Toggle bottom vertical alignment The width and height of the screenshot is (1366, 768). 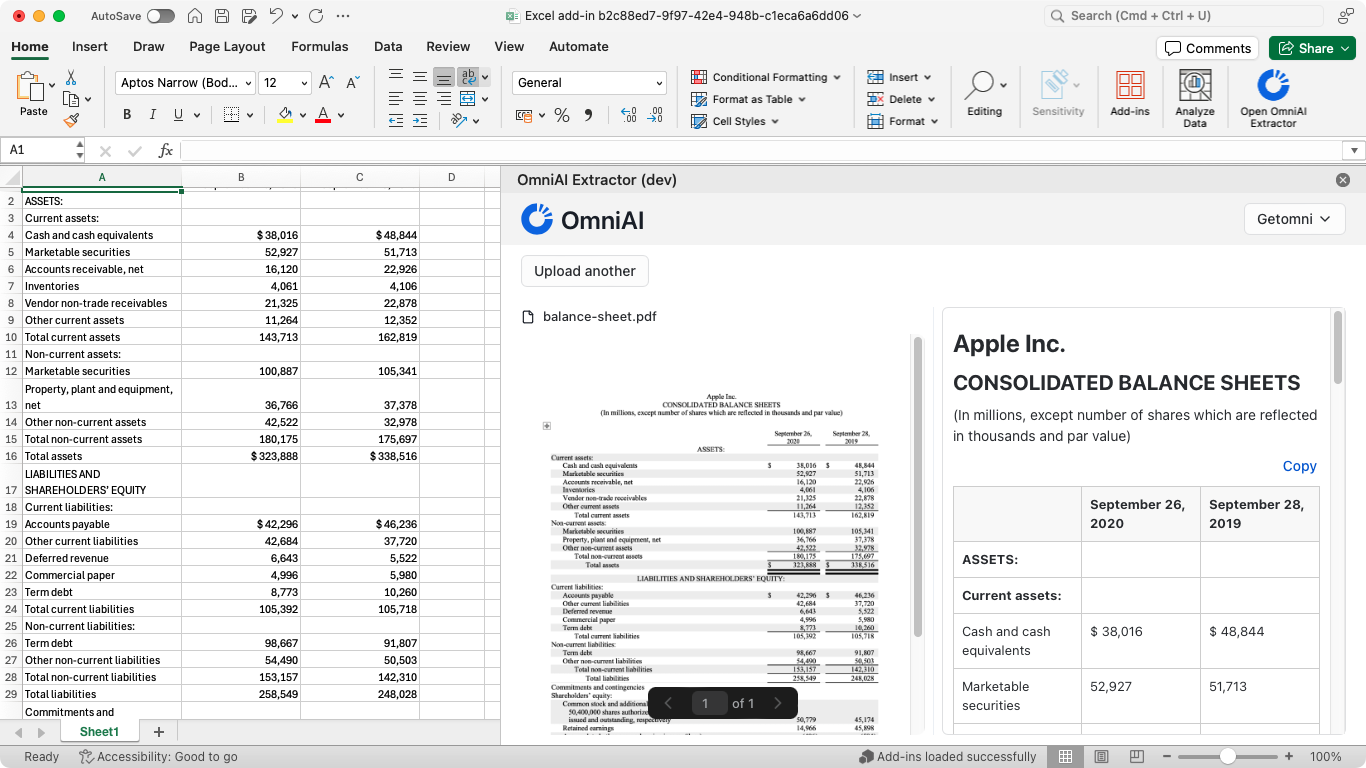click(444, 77)
